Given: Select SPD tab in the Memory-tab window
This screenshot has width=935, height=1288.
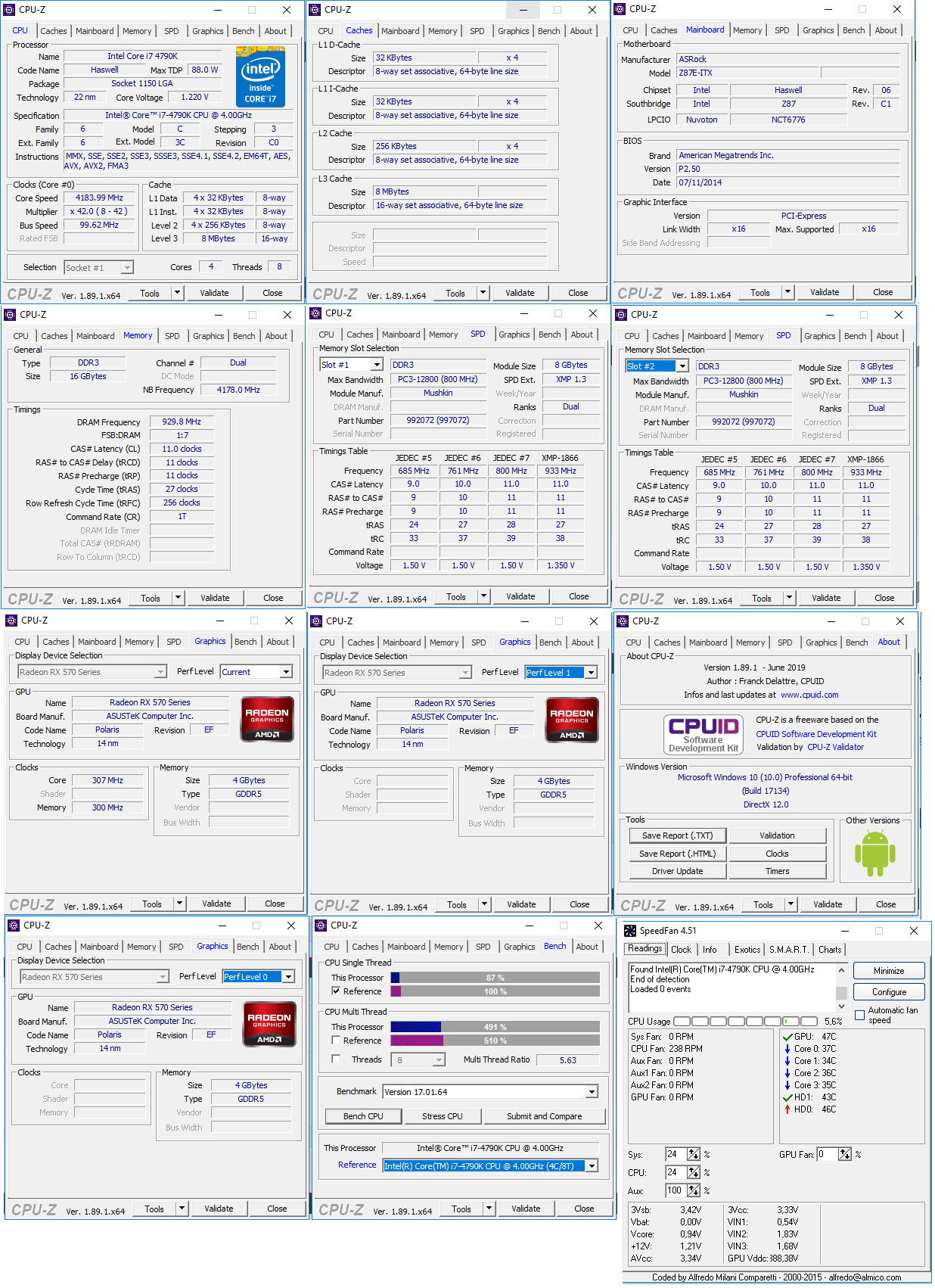Looking at the screenshot, I should point(172,336).
